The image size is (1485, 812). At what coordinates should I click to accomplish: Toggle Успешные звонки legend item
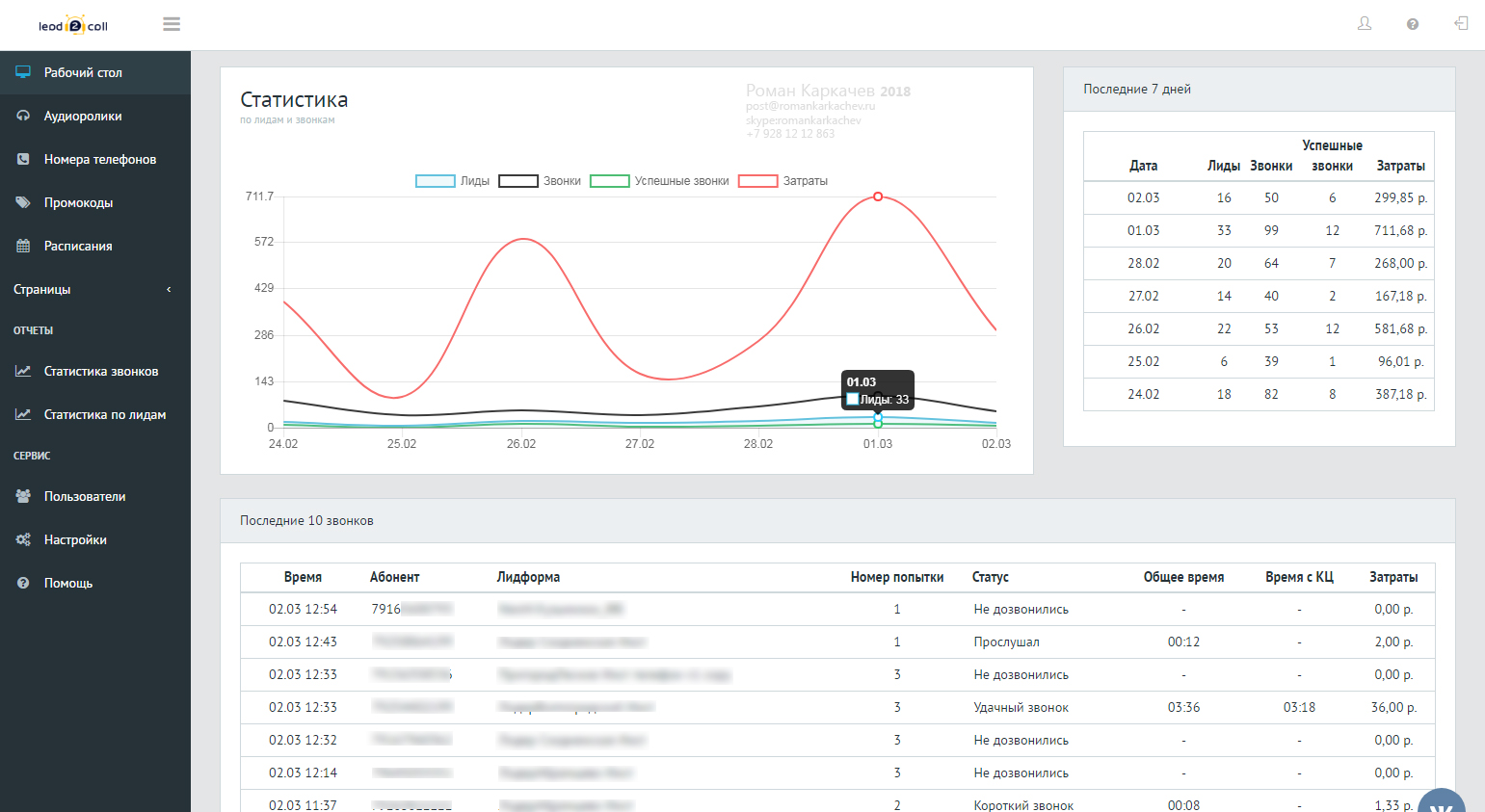(x=659, y=181)
